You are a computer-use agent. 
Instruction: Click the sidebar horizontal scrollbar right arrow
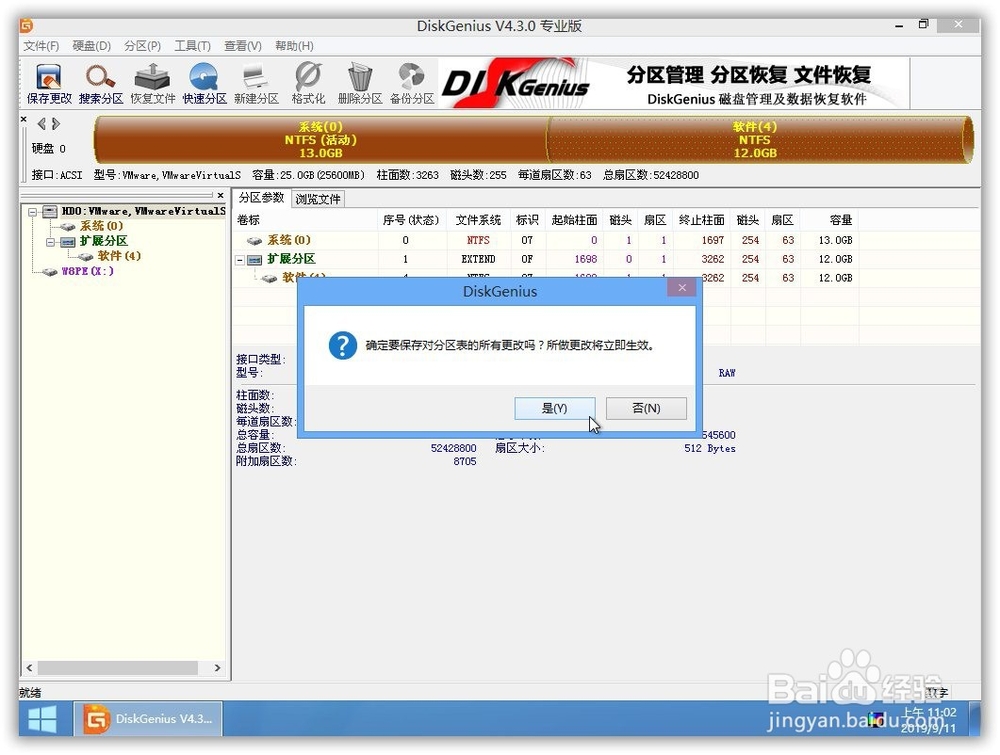[217, 667]
